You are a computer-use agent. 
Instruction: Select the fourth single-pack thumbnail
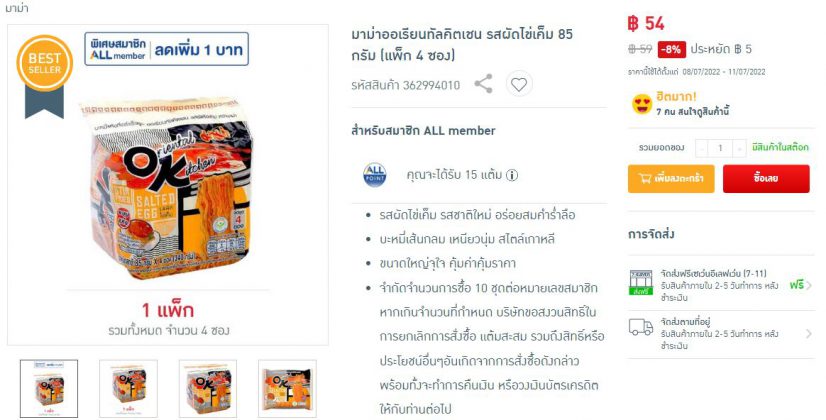coord(287,388)
